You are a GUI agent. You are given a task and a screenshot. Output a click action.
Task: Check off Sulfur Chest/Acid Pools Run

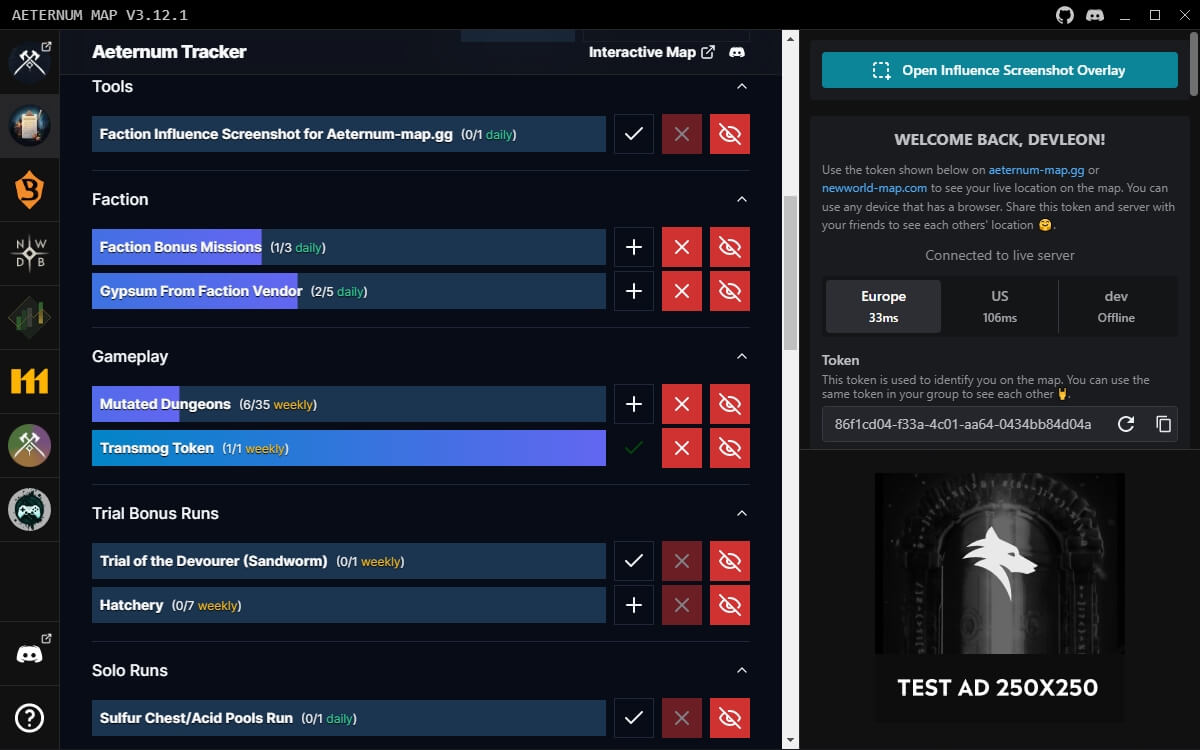pyautogui.click(x=633, y=718)
